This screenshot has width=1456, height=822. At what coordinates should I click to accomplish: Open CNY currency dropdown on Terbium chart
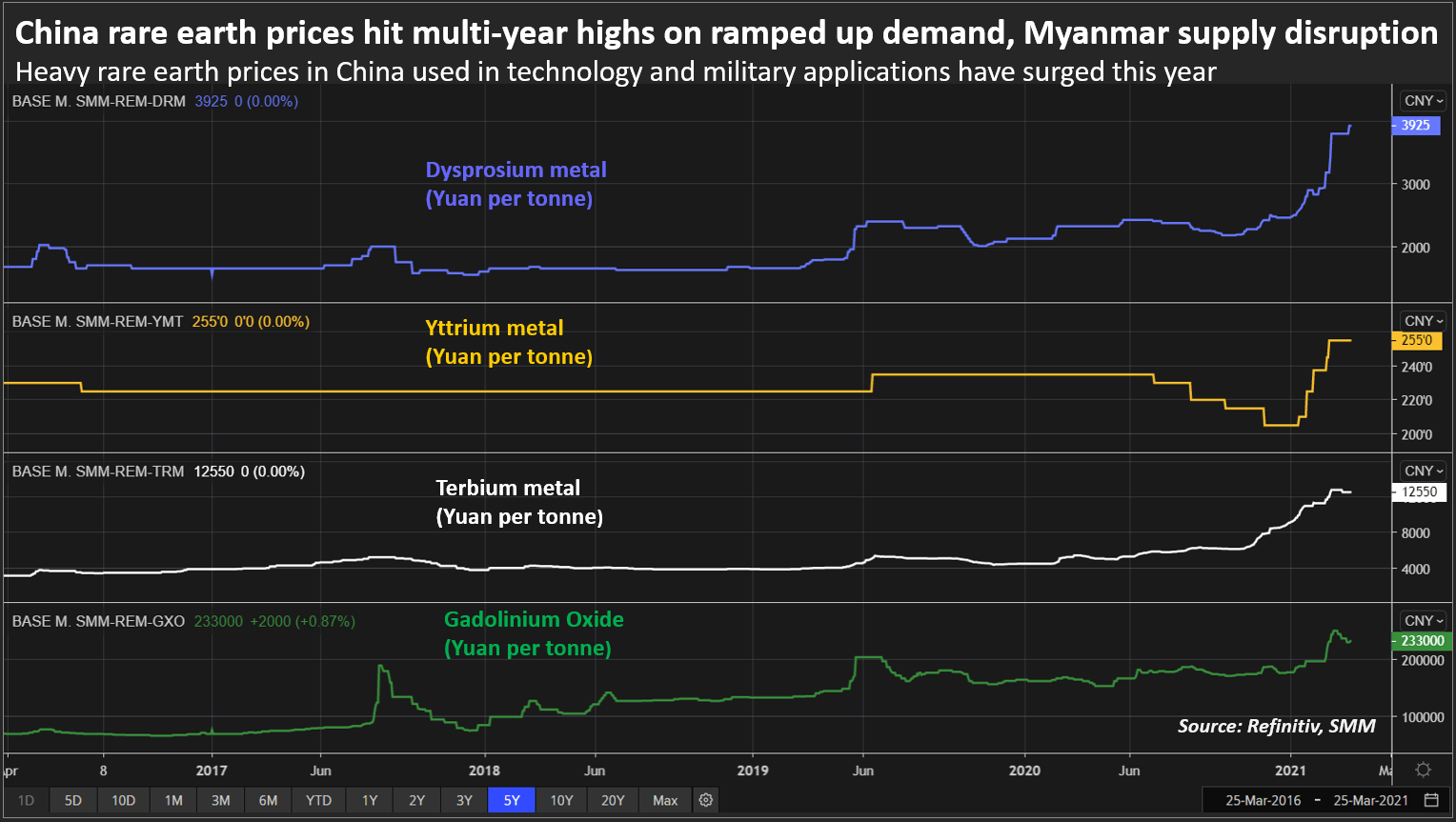point(1424,471)
